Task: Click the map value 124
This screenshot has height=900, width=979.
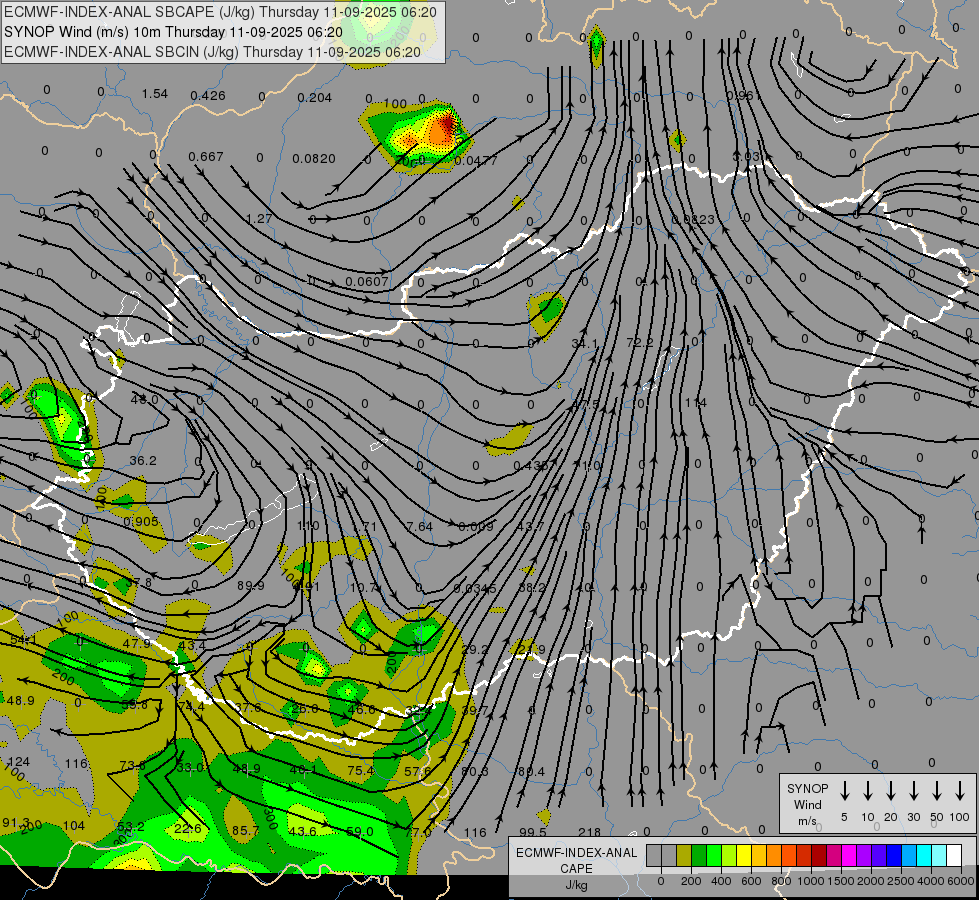Action: [18, 762]
